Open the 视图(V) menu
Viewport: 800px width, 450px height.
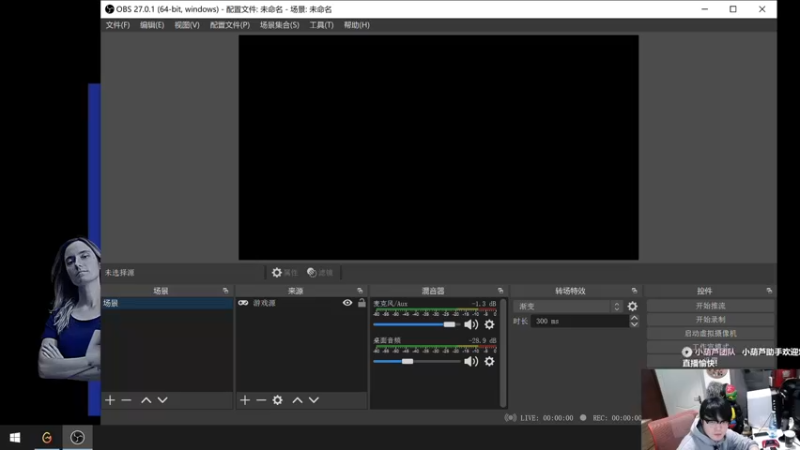pos(187,25)
